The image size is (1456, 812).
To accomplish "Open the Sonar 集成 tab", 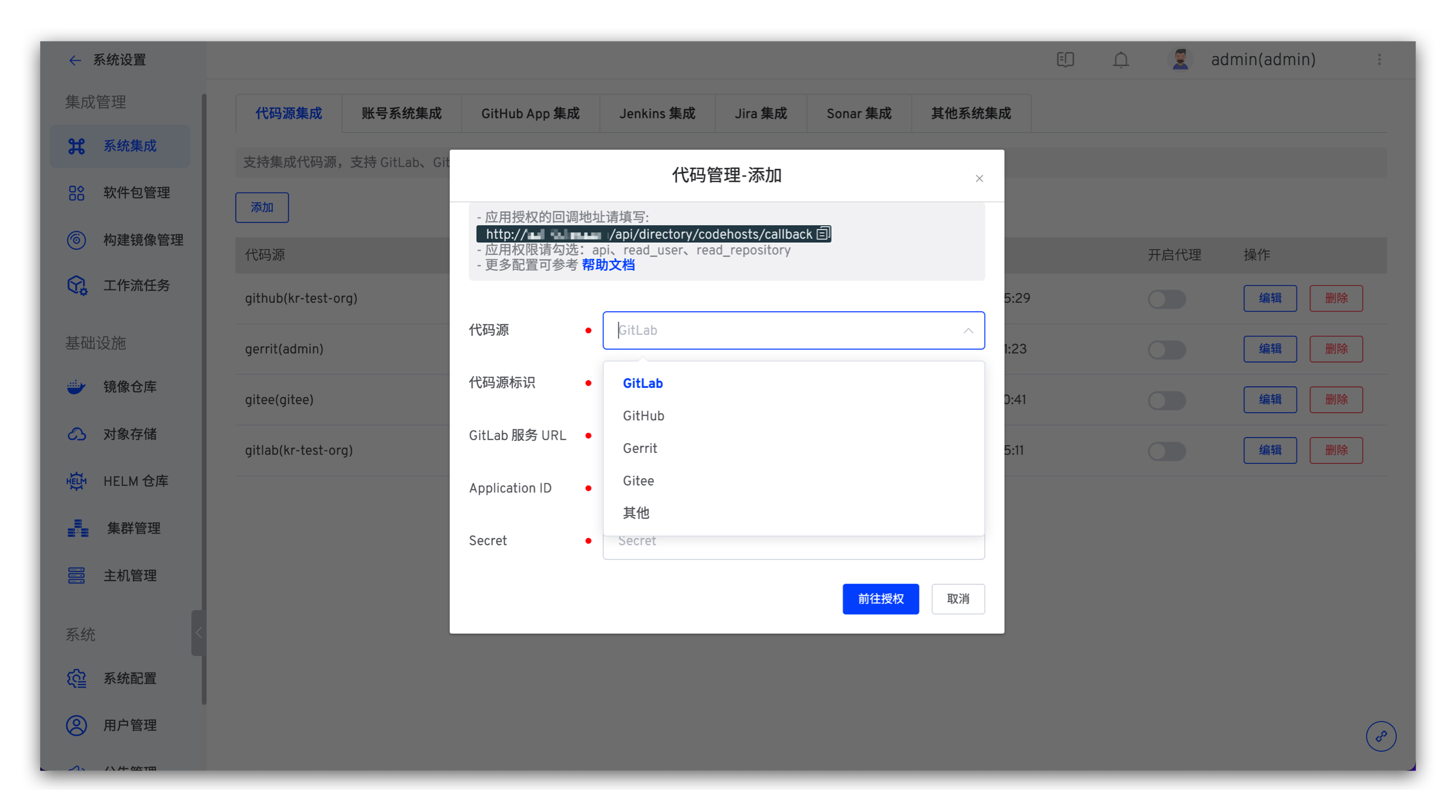I will 859,114.
